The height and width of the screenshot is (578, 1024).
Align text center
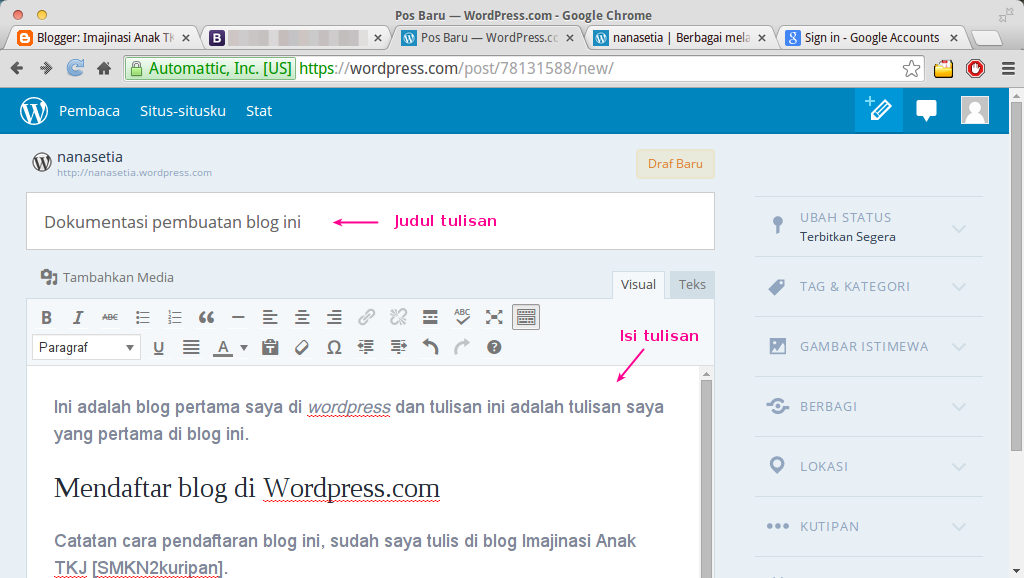[302, 317]
